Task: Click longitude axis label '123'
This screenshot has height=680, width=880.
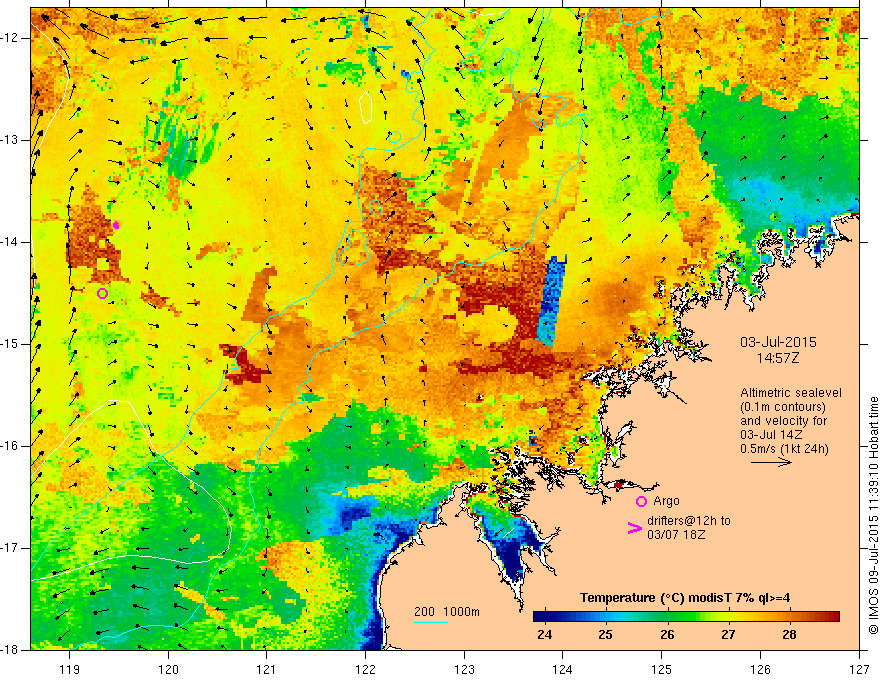Action: click(464, 669)
